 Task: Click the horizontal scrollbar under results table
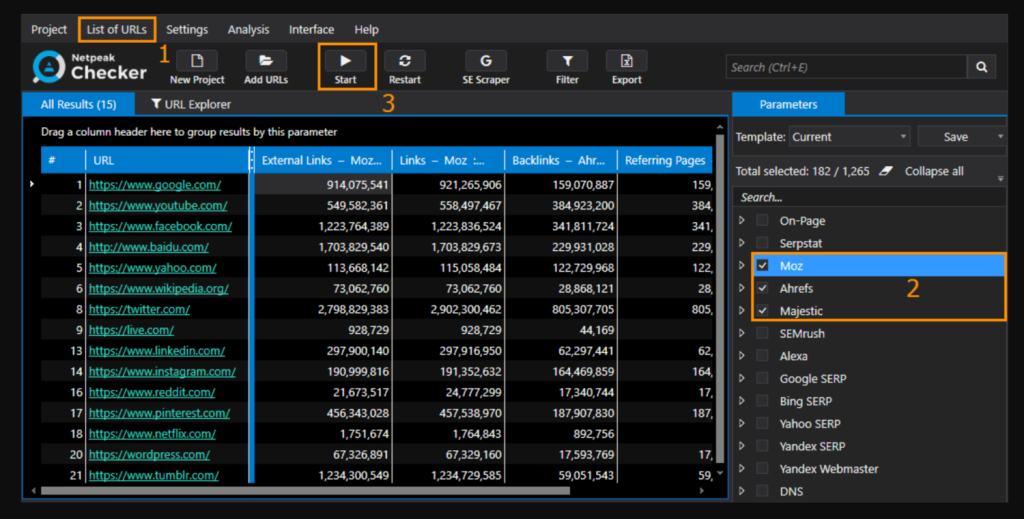pyautogui.click(x=300, y=491)
